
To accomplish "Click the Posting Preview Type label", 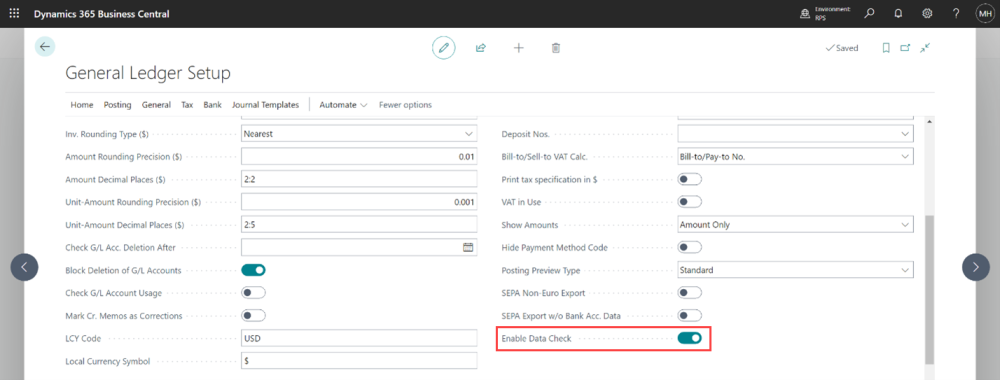I will coord(541,270).
